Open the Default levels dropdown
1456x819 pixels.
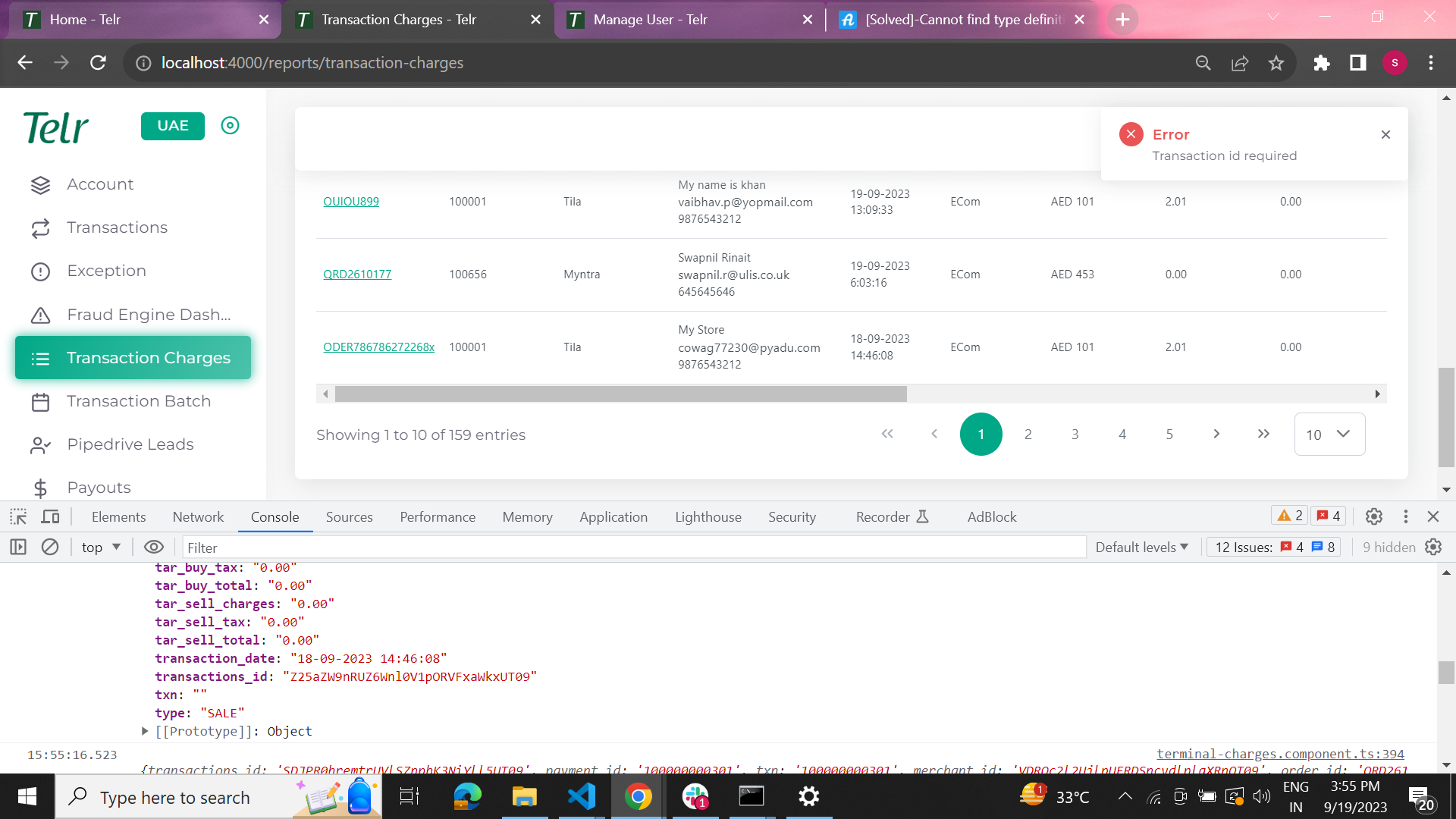[x=1141, y=547]
